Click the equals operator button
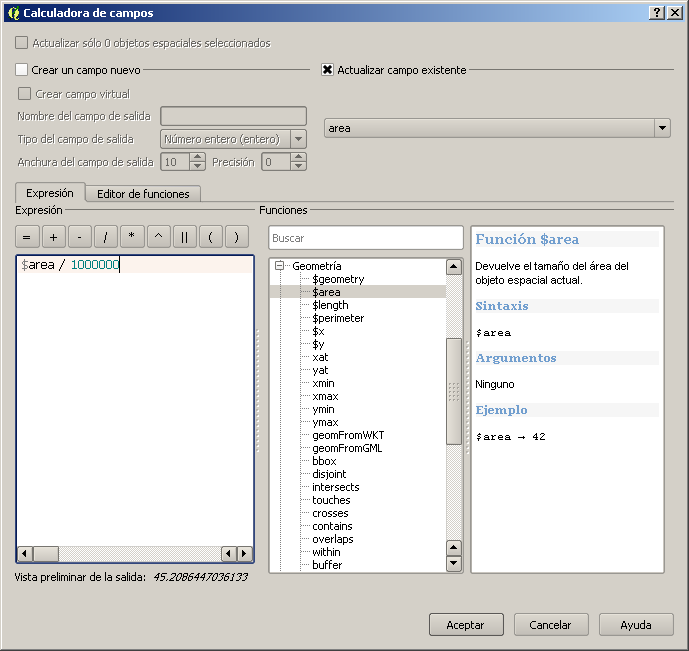Screen dimensions: 689x651 27,237
